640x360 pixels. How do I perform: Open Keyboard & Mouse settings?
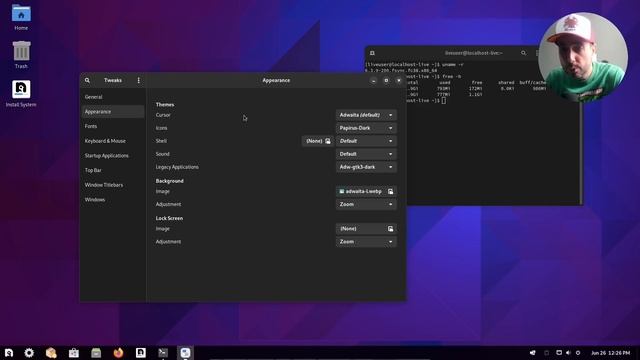tap(113, 141)
